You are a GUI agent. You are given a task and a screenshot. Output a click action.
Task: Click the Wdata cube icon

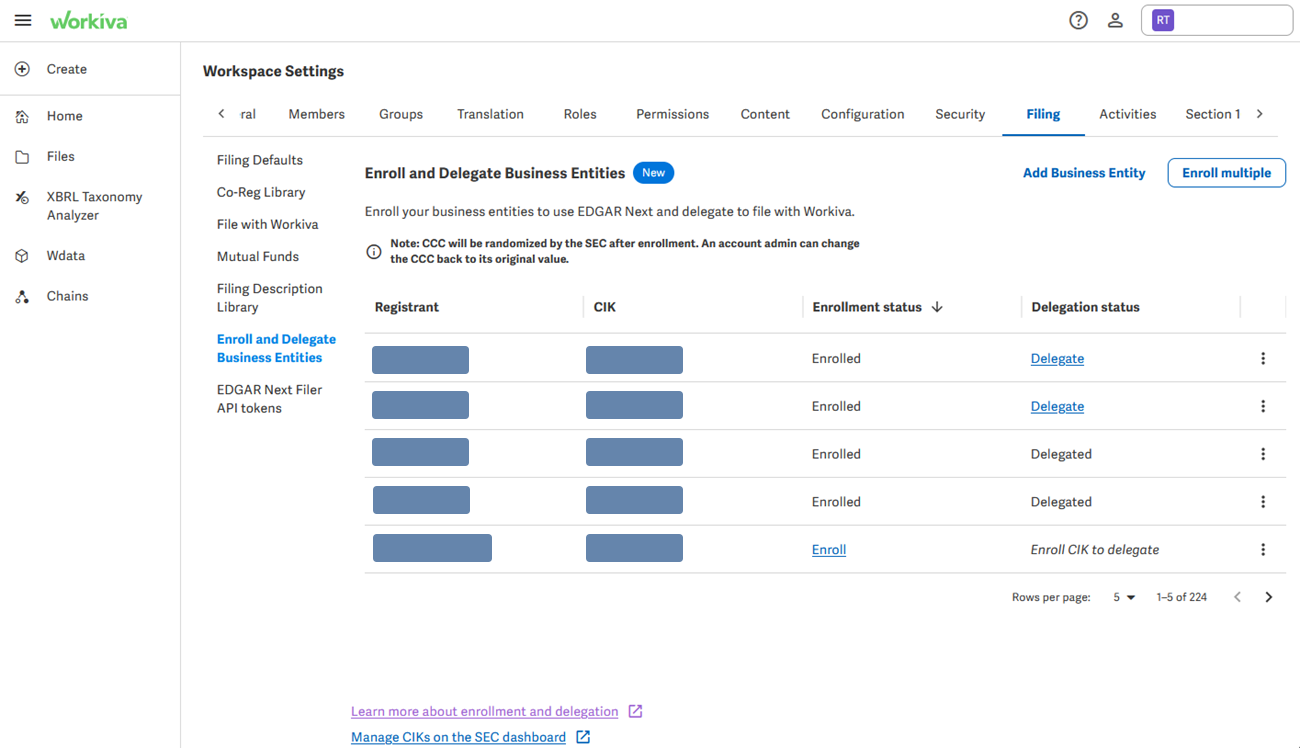[22, 256]
